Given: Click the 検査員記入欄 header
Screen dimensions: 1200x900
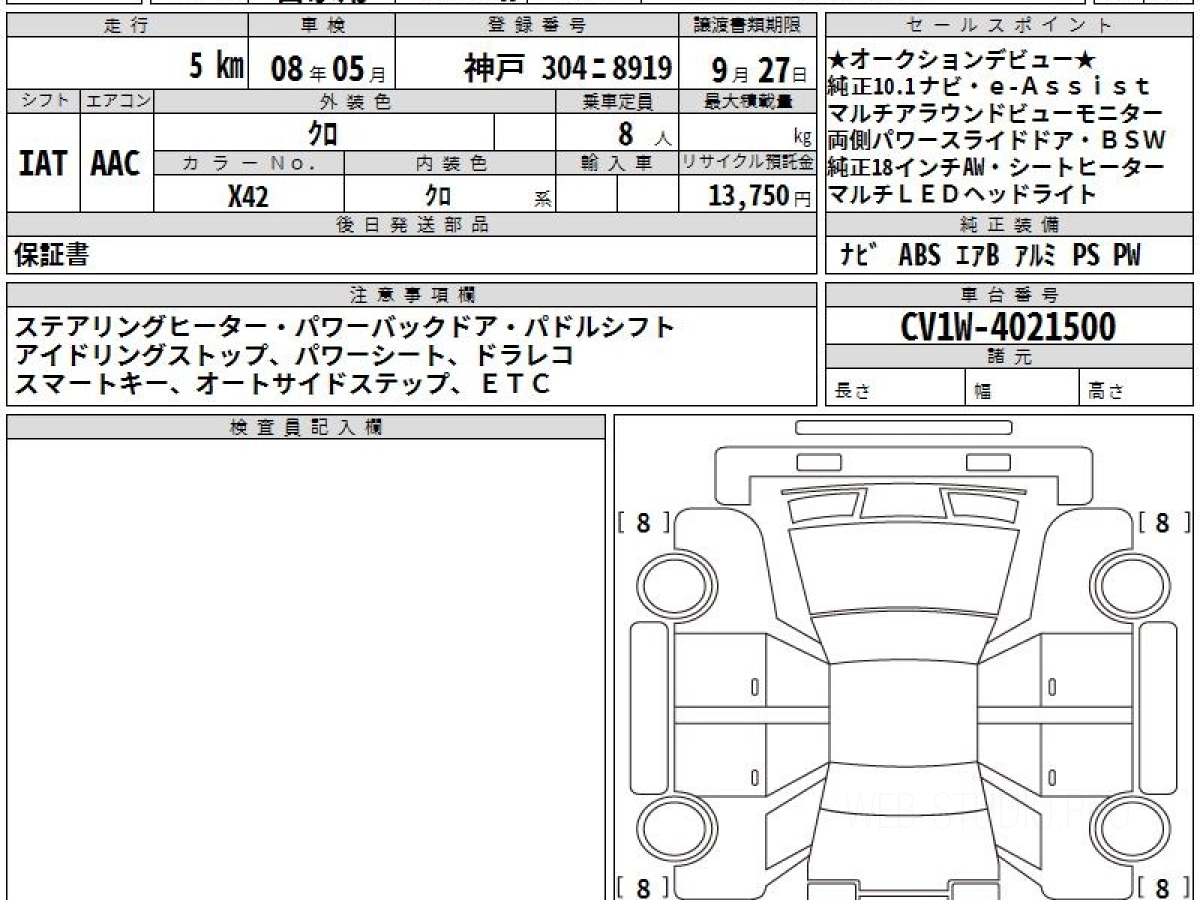Looking at the screenshot, I should pos(305,427).
